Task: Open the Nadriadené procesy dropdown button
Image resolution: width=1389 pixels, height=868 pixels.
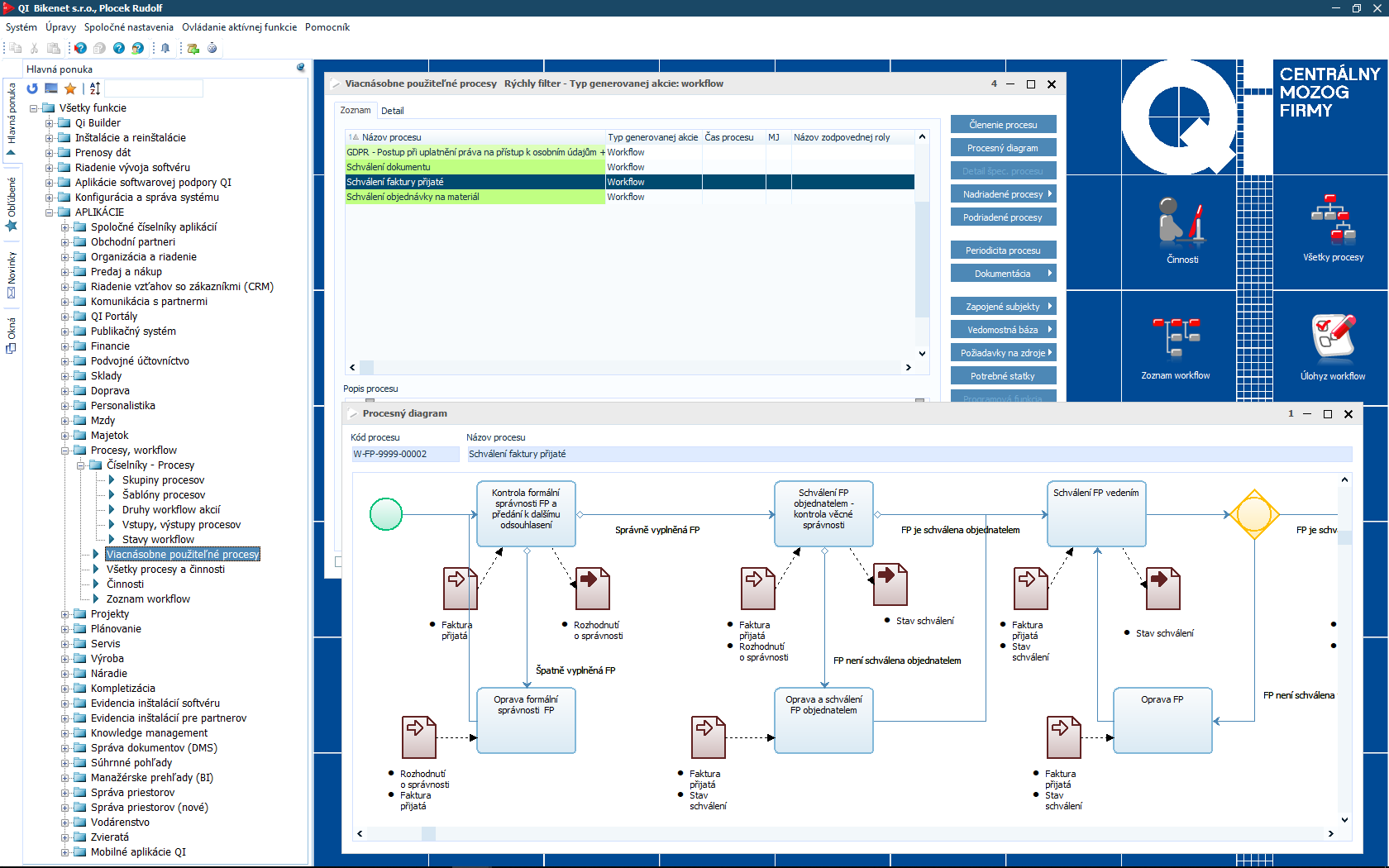Action: 1003,194
